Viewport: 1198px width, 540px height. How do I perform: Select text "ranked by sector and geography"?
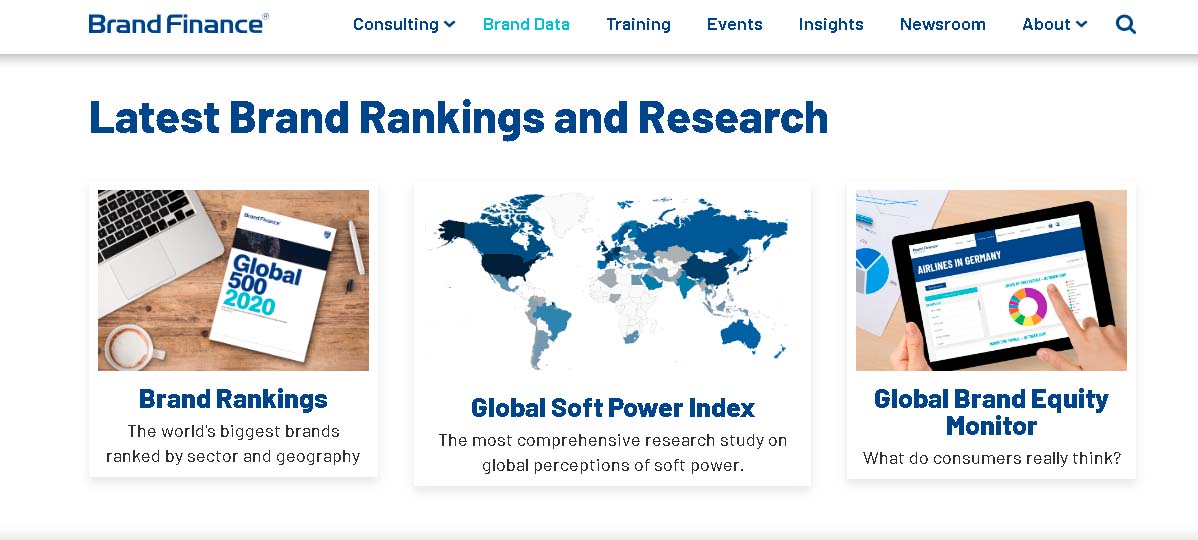tap(233, 457)
